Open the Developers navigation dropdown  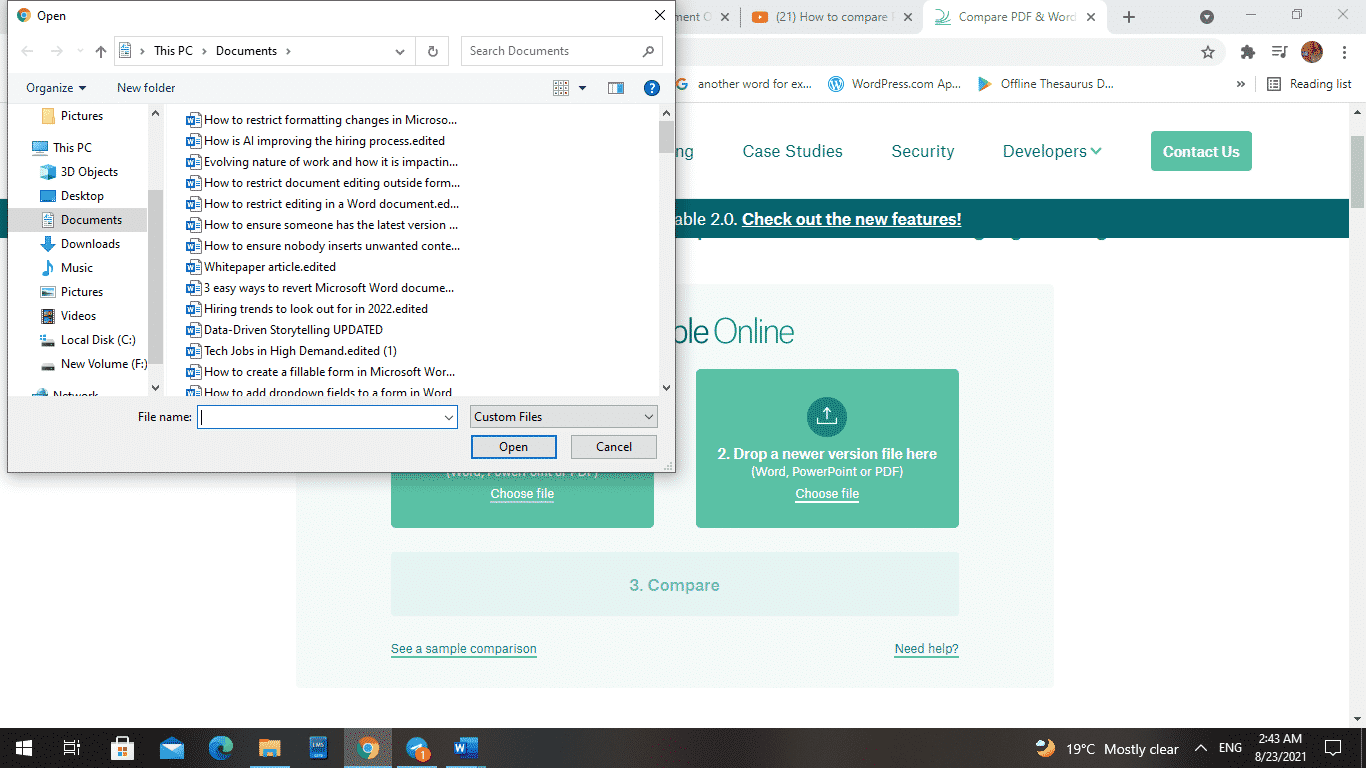tap(1052, 151)
